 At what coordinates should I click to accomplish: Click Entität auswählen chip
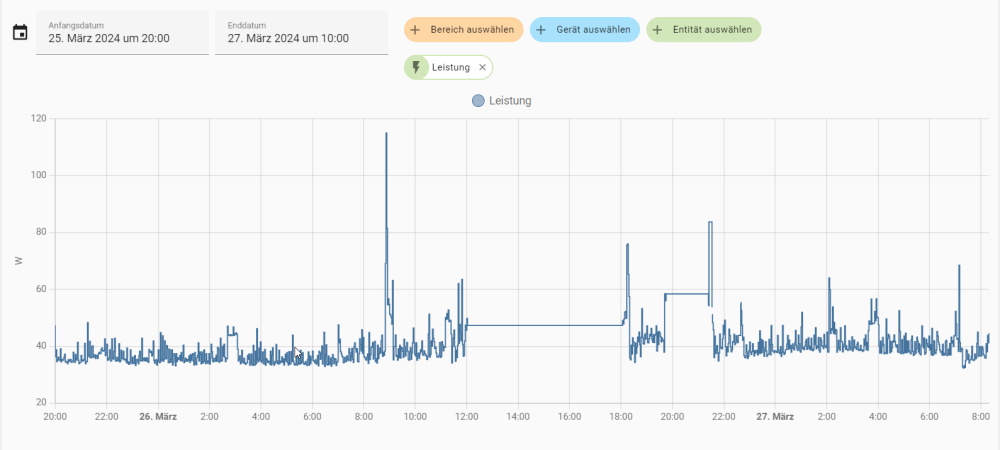click(703, 30)
